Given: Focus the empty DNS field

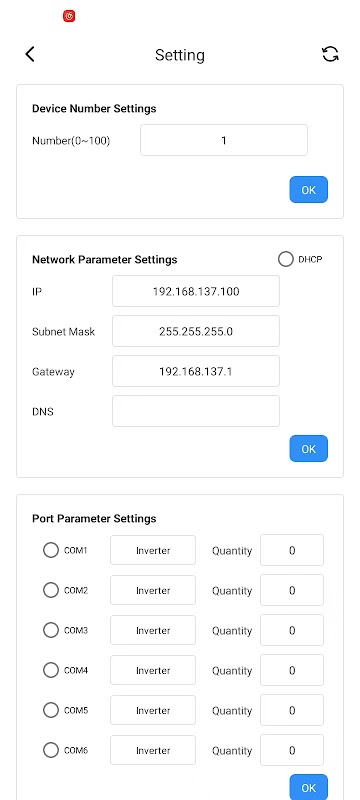Looking at the screenshot, I should [196, 411].
